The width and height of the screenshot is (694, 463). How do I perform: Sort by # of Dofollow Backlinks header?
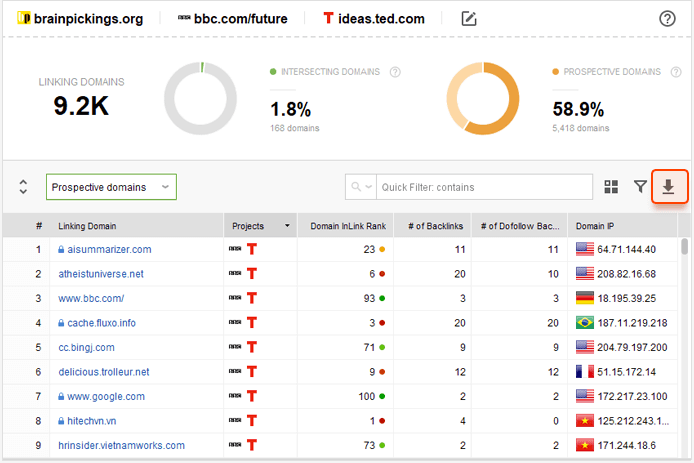520,226
